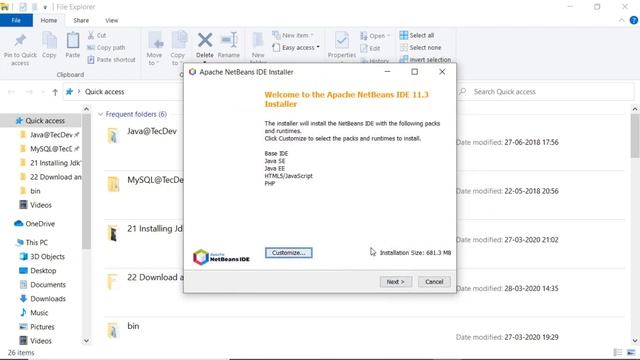Select Desktop in the navigation pane

tap(38, 271)
